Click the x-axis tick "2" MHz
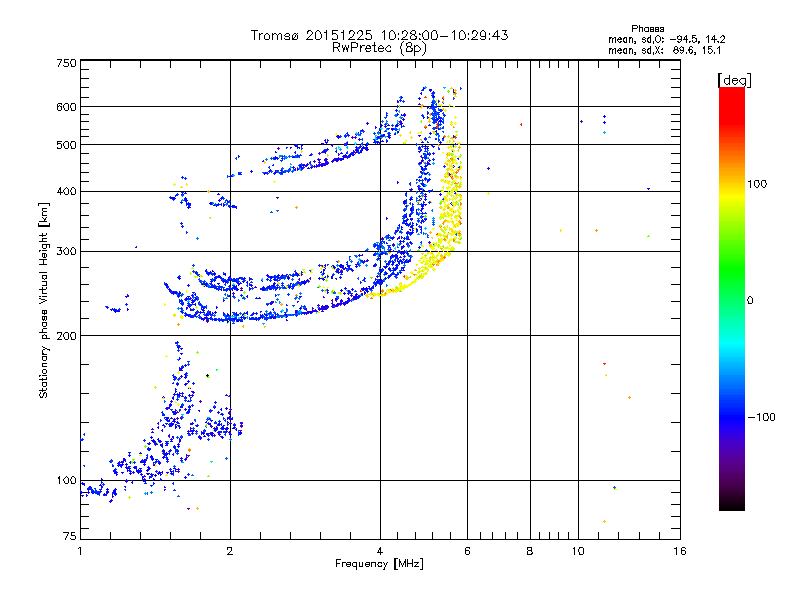The image size is (800, 600). [x=230, y=551]
